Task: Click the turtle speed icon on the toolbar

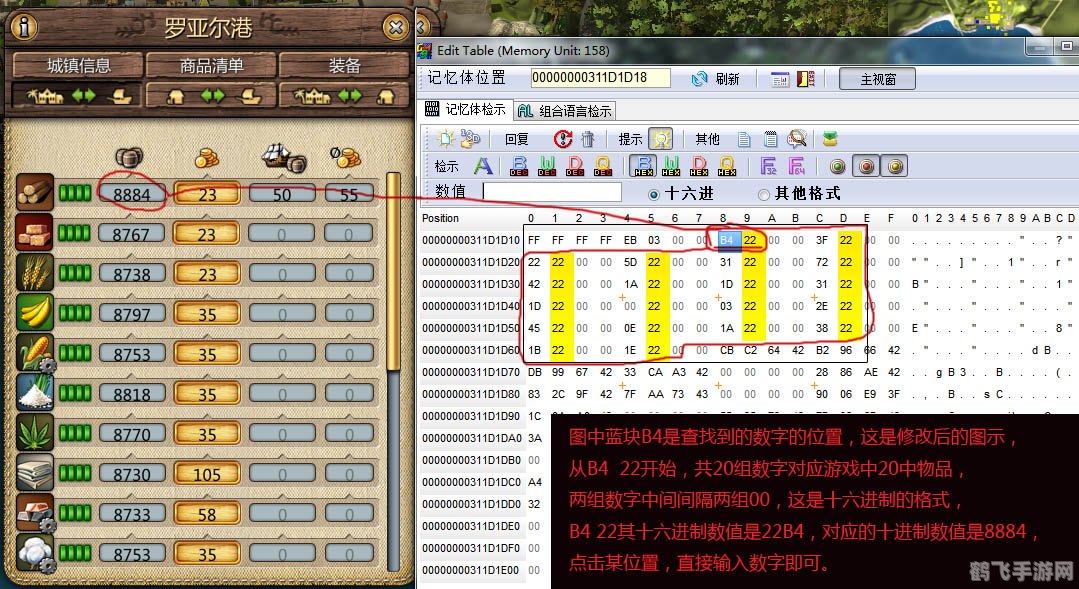Action: (828, 138)
